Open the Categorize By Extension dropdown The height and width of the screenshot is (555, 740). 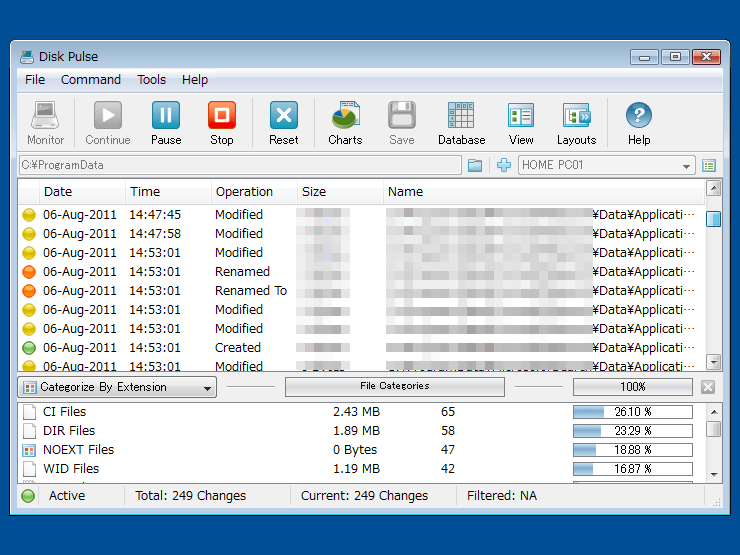click(118, 387)
